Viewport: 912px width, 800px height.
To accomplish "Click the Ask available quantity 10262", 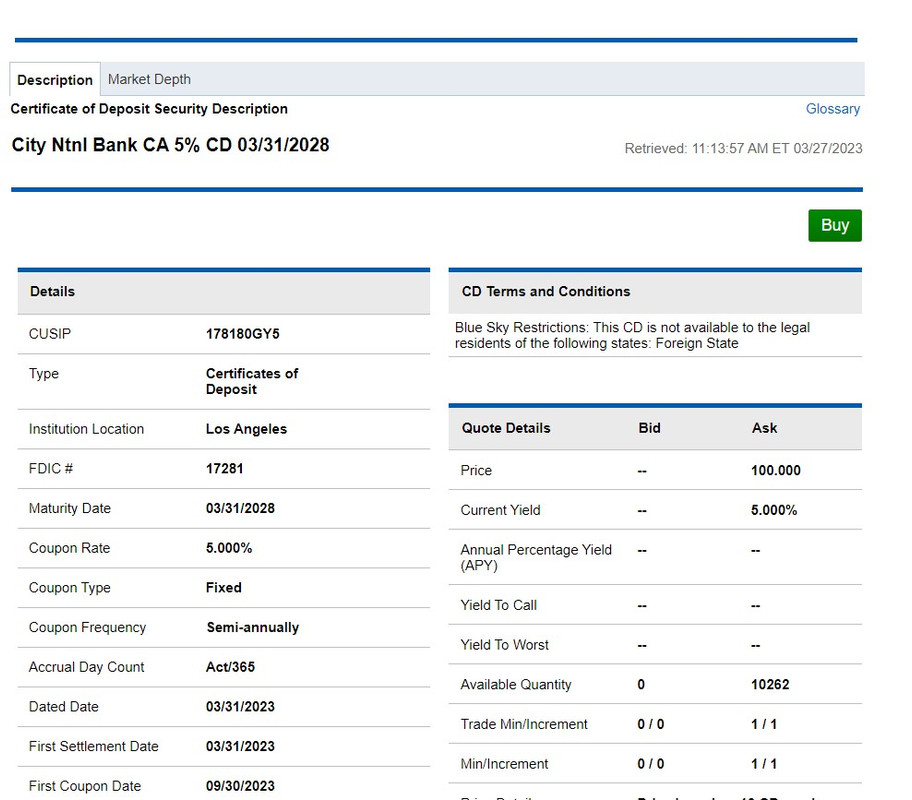I will point(770,684).
